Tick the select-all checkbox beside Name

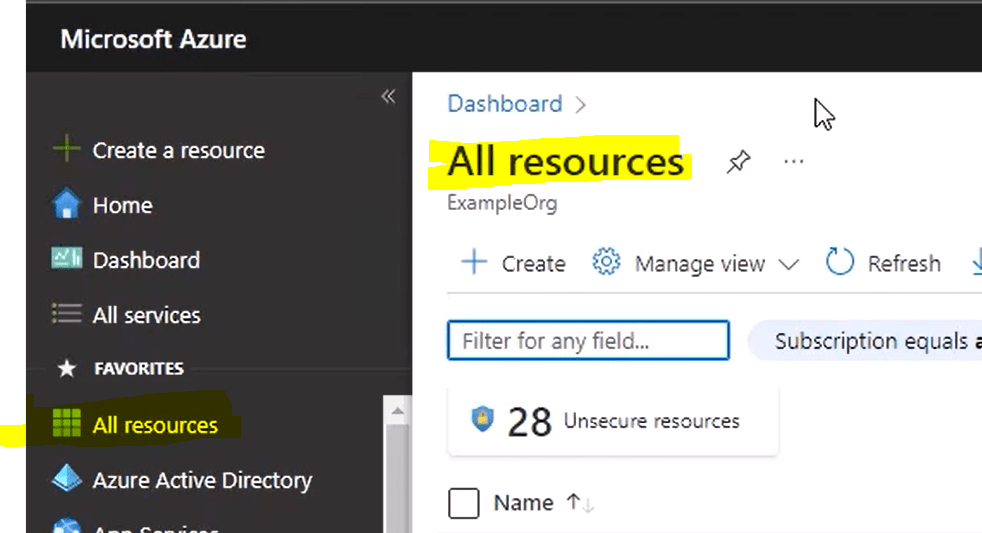tap(463, 503)
